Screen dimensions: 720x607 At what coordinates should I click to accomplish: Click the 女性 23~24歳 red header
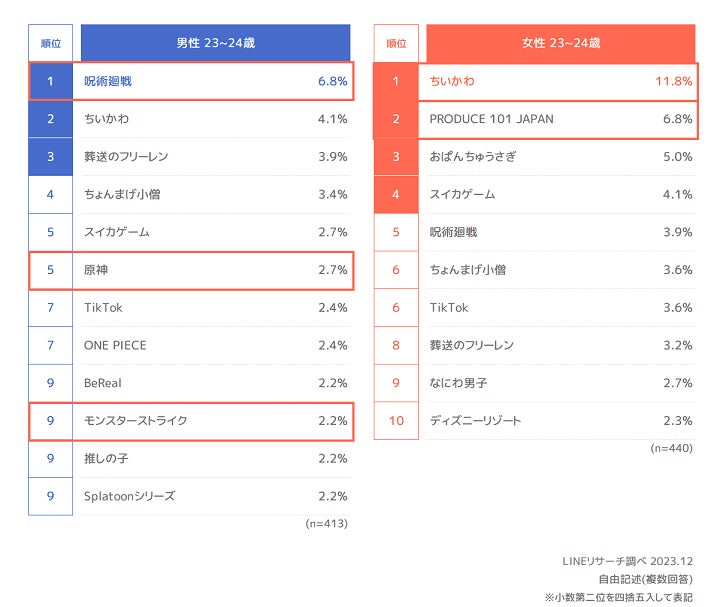pos(560,43)
